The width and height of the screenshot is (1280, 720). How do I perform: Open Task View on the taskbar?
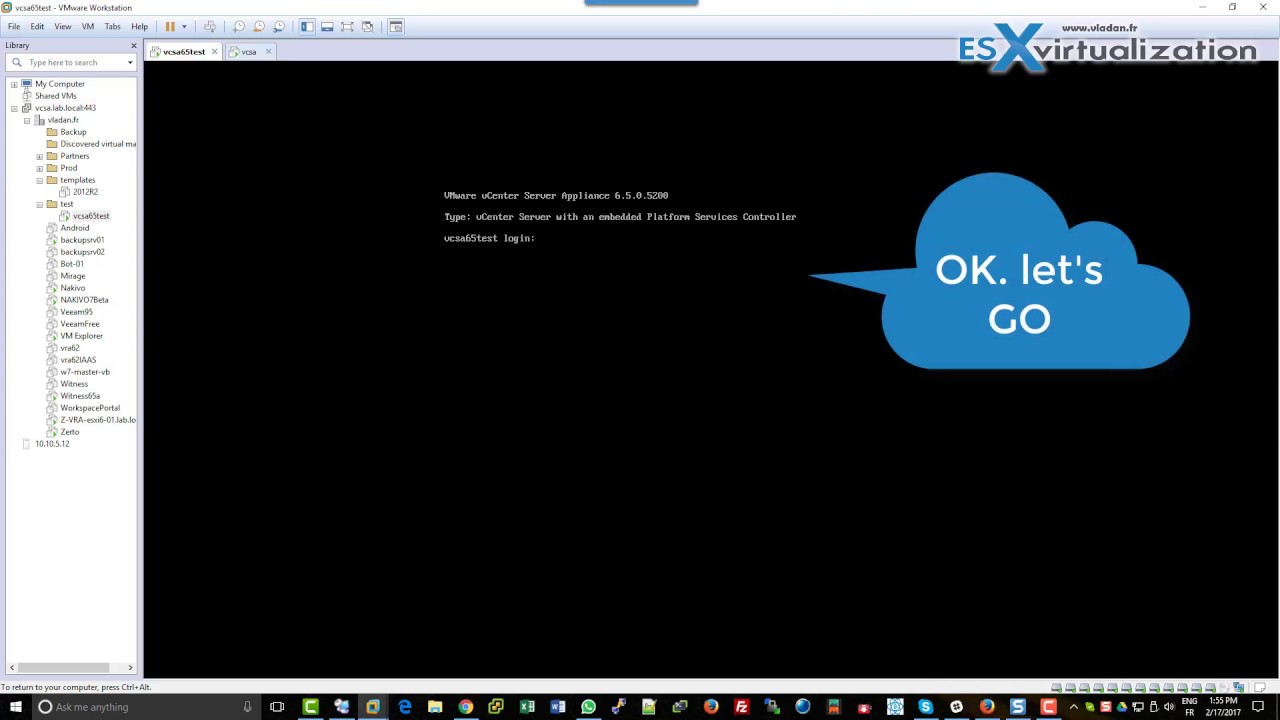[277, 707]
